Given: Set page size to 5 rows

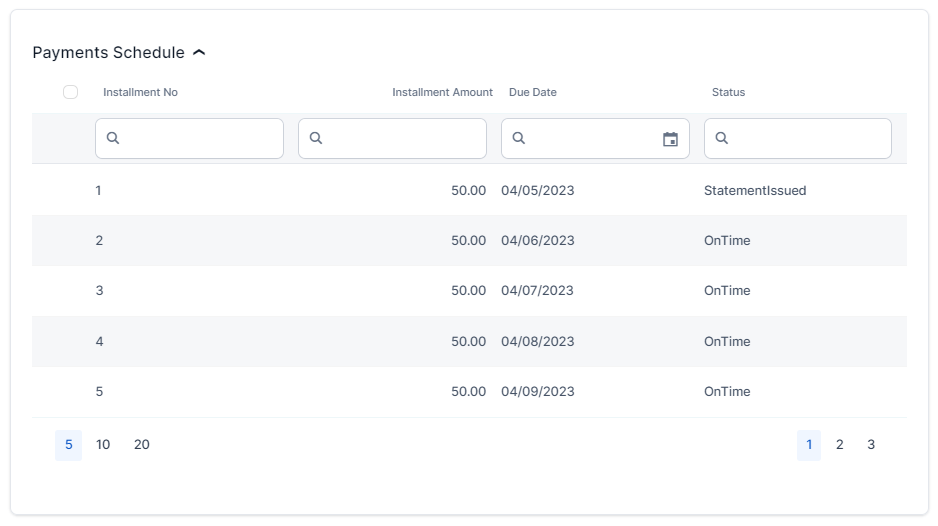Looking at the screenshot, I should (68, 445).
